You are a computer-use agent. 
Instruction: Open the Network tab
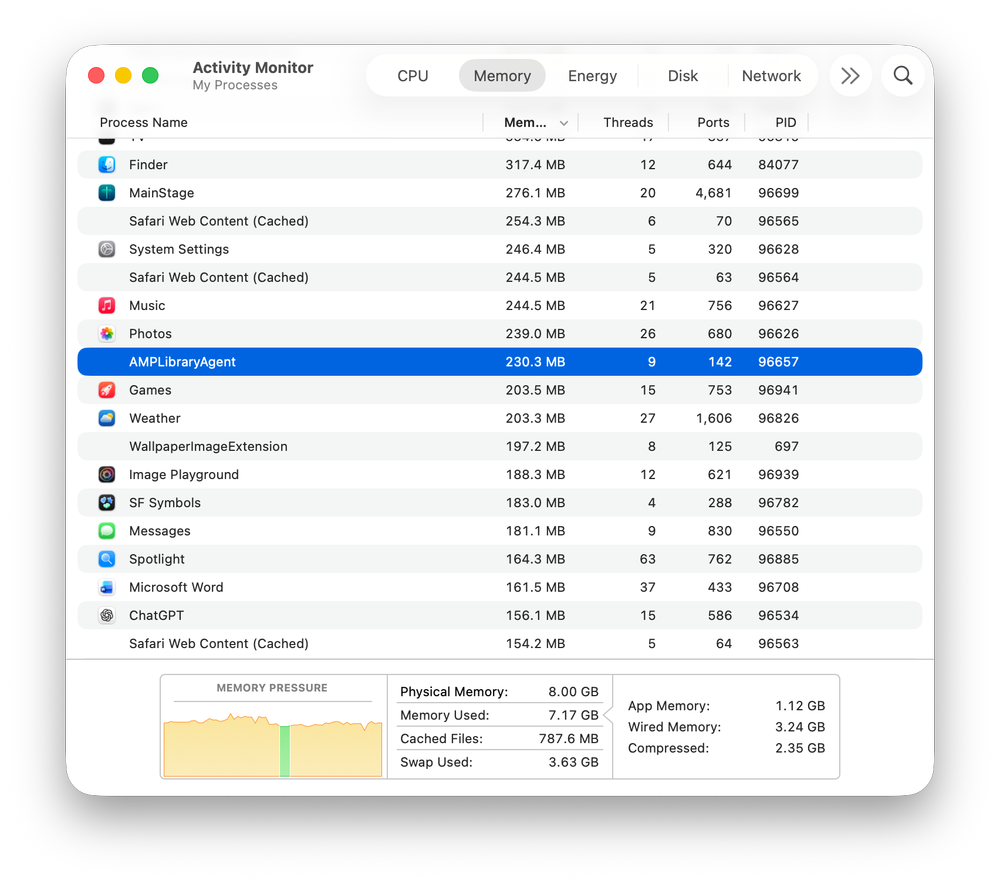(771, 76)
